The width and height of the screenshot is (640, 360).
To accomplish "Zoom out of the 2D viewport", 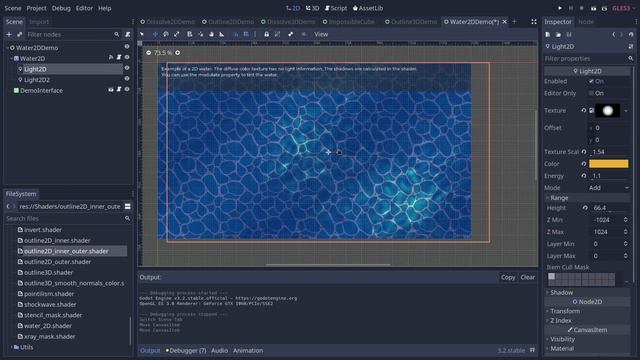I will 149,53.
